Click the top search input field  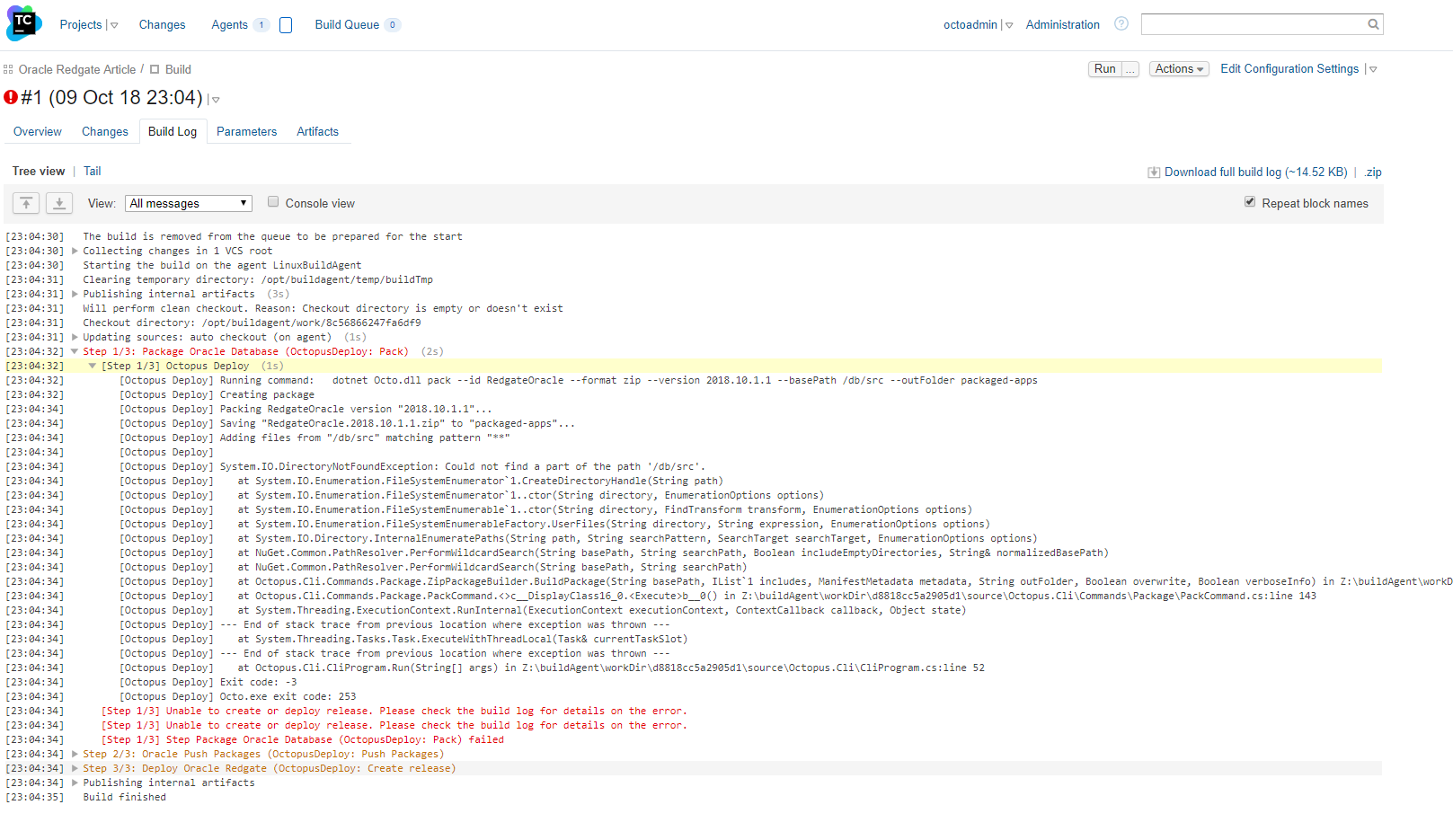(1253, 24)
